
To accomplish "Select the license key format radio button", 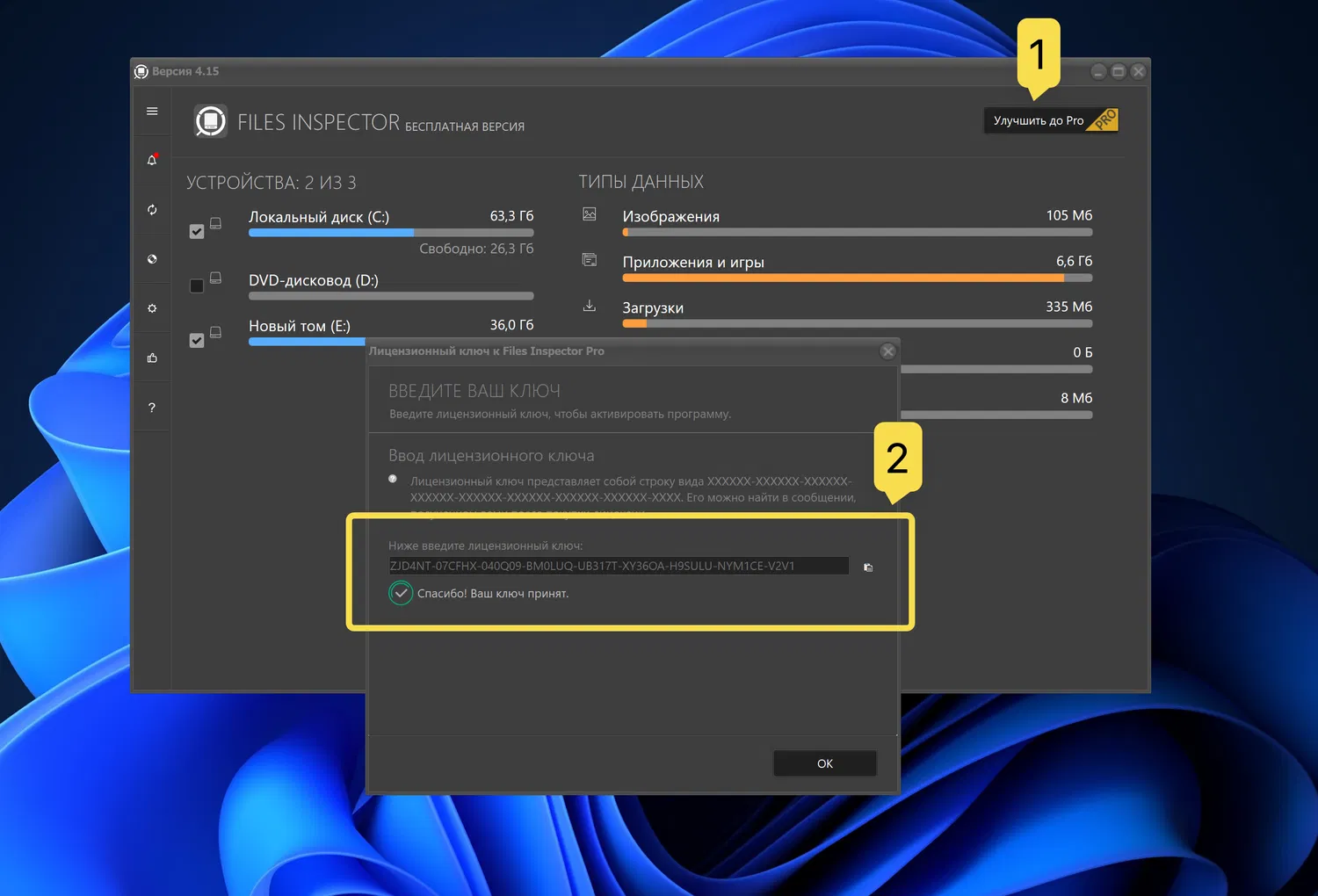I will pyautogui.click(x=392, y=478).
